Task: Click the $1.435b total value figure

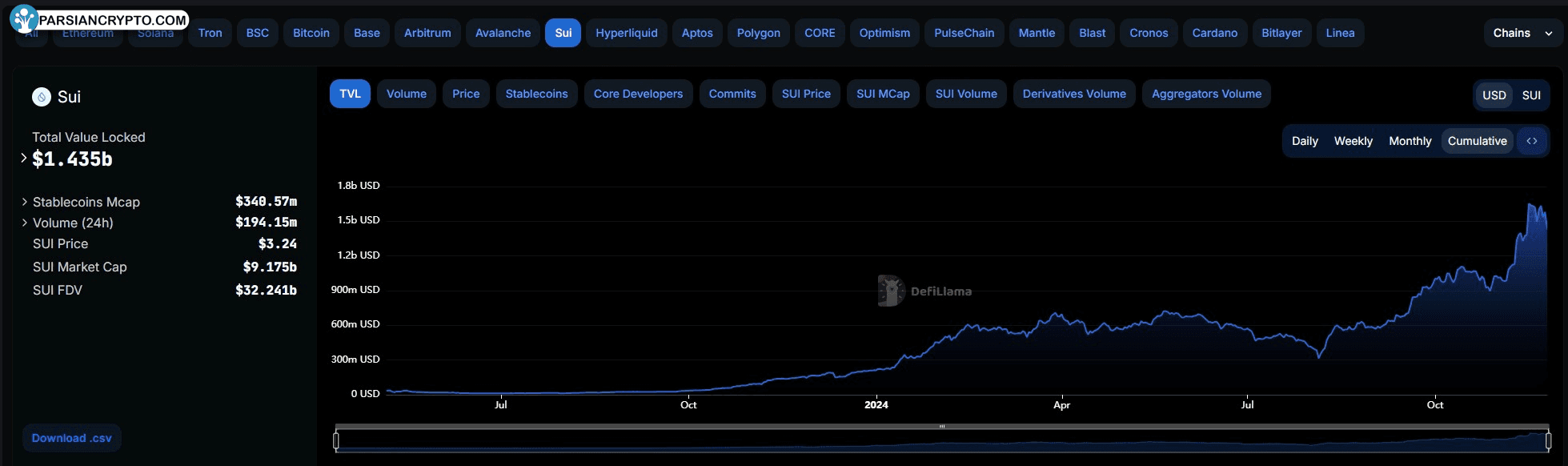Action: pos(72,159)
